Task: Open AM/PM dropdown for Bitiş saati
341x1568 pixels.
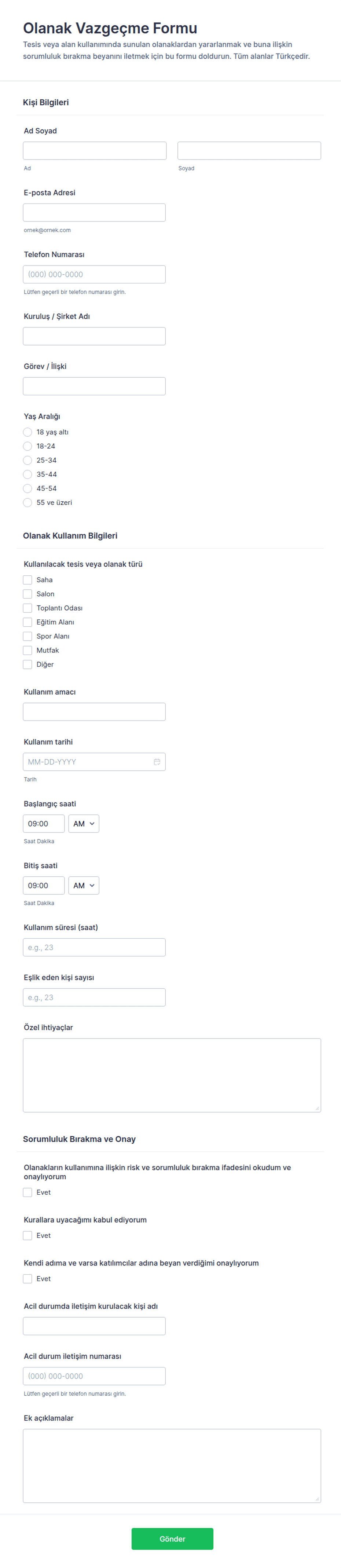Action: pyautogui.click(x=84, y=885)
